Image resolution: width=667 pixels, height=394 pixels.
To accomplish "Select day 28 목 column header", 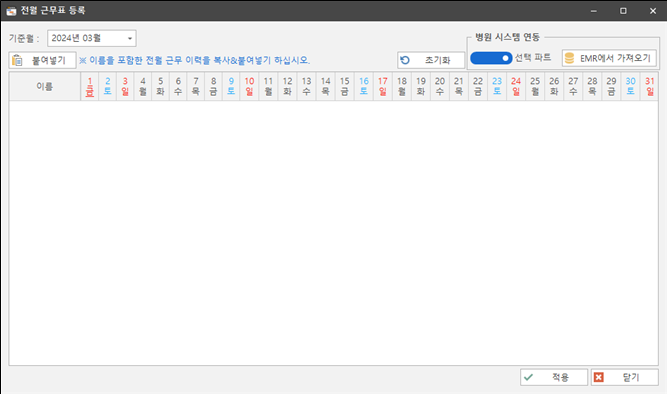I will [592, 86].
